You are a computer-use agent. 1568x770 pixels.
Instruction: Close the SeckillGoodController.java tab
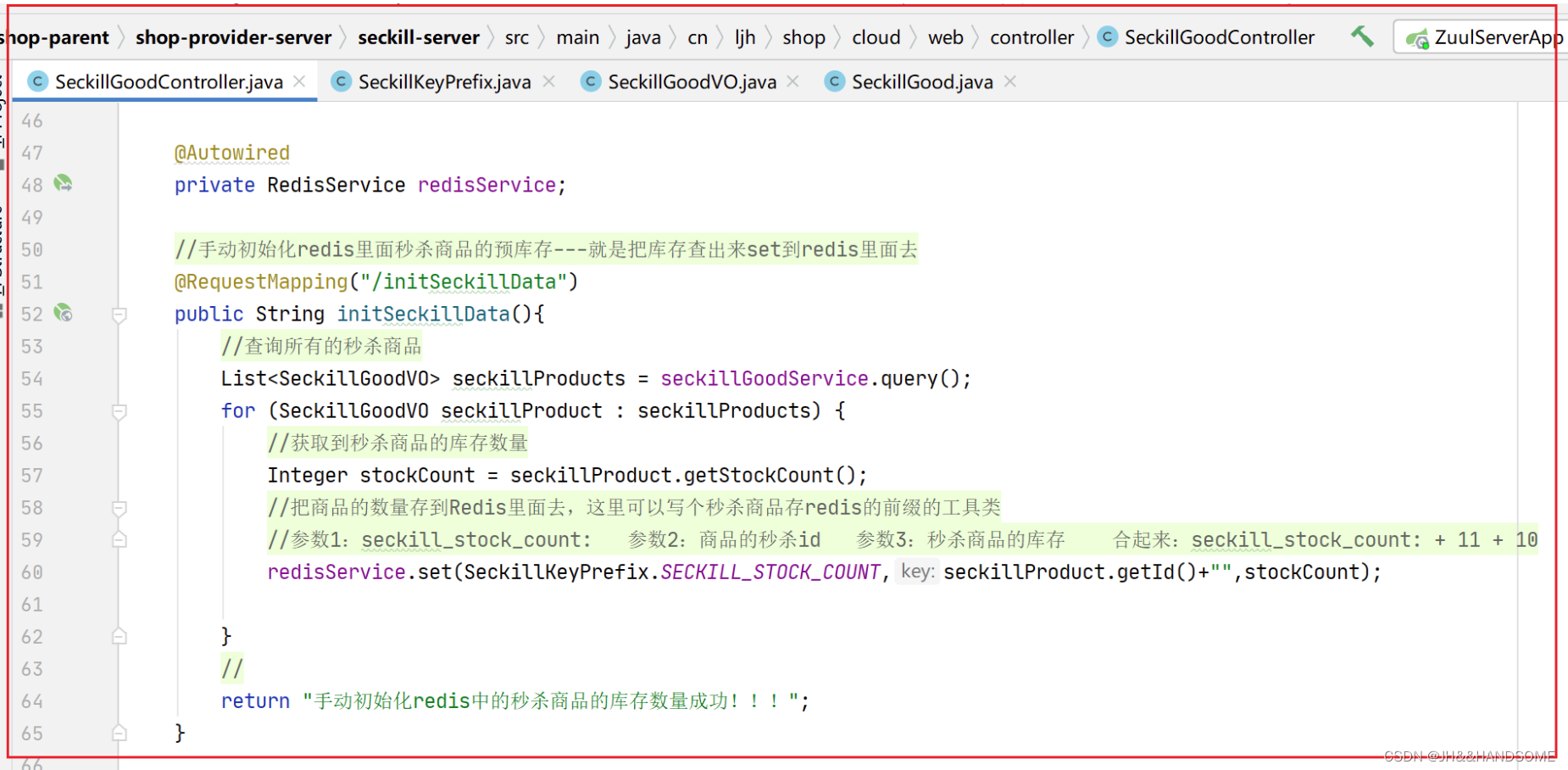(299, 81)
